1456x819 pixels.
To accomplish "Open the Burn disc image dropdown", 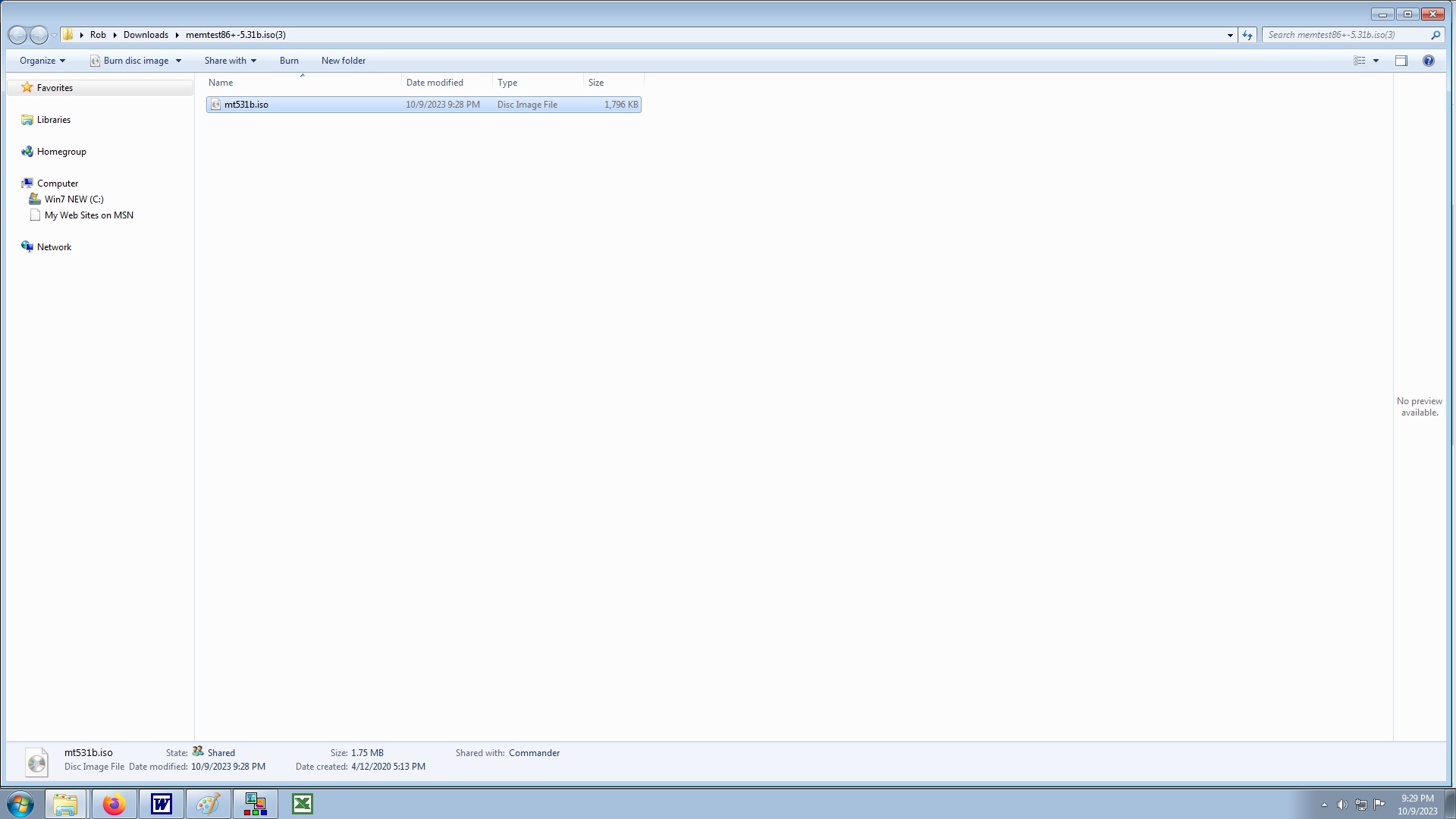I will click(x=178, y=61).
